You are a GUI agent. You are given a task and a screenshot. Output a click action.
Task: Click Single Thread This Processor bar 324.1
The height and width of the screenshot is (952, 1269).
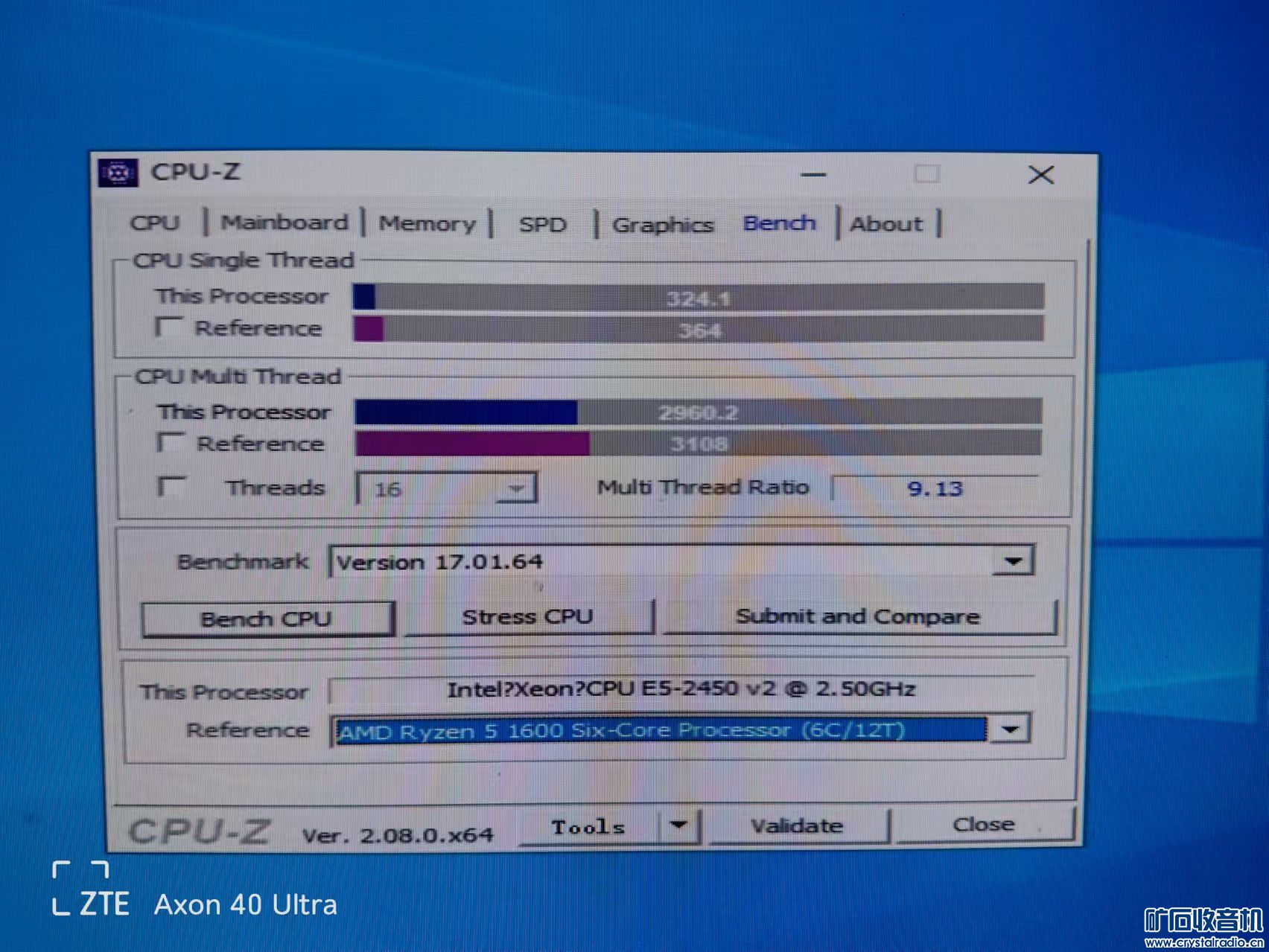coord(699,297)
